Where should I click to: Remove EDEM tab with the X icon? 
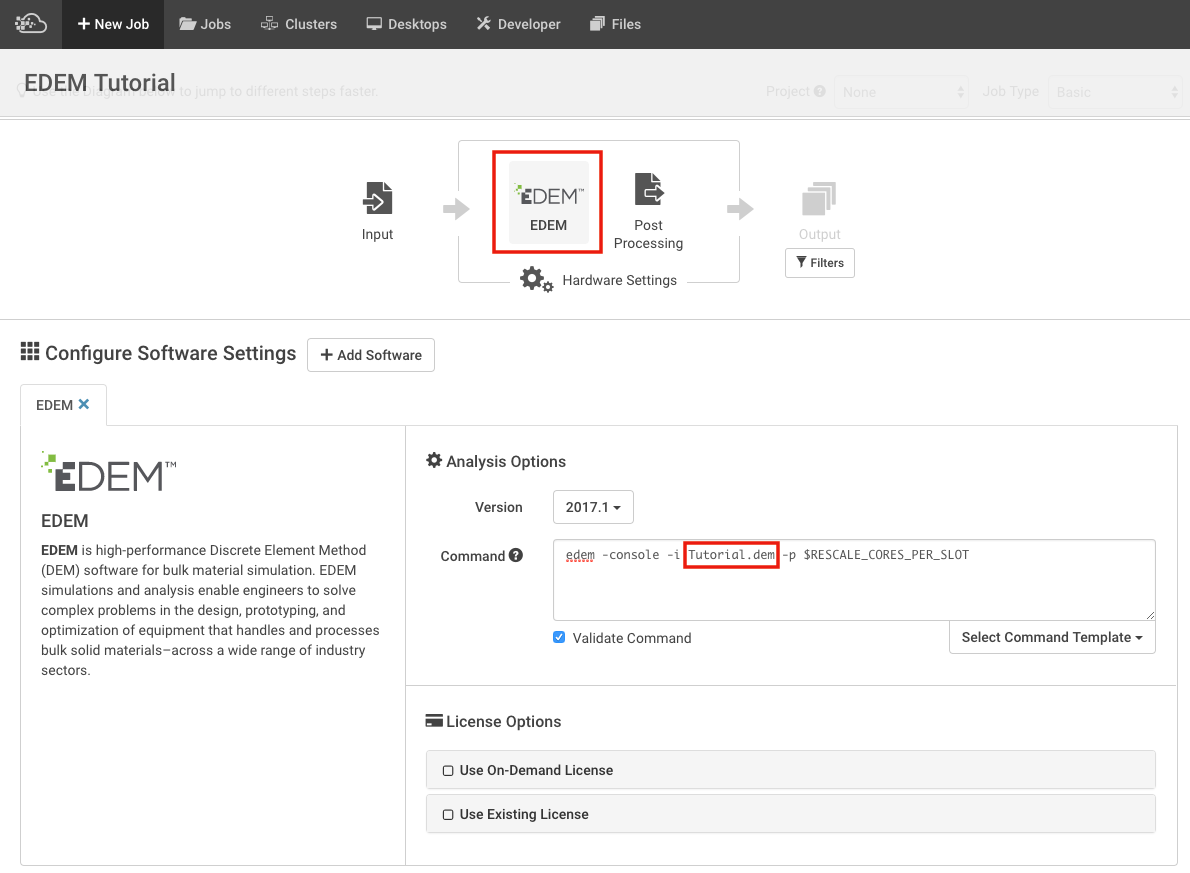pyautogui.click(x=83, y=405)
